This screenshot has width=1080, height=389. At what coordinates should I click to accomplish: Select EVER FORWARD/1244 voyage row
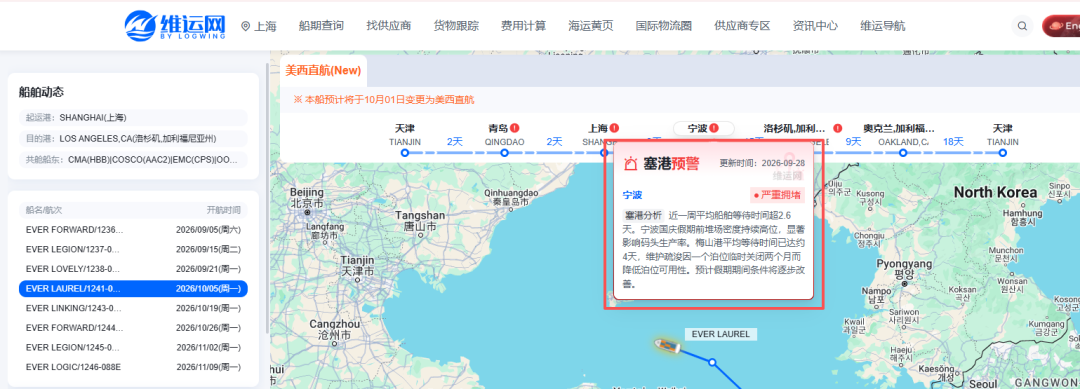(133, 328)
